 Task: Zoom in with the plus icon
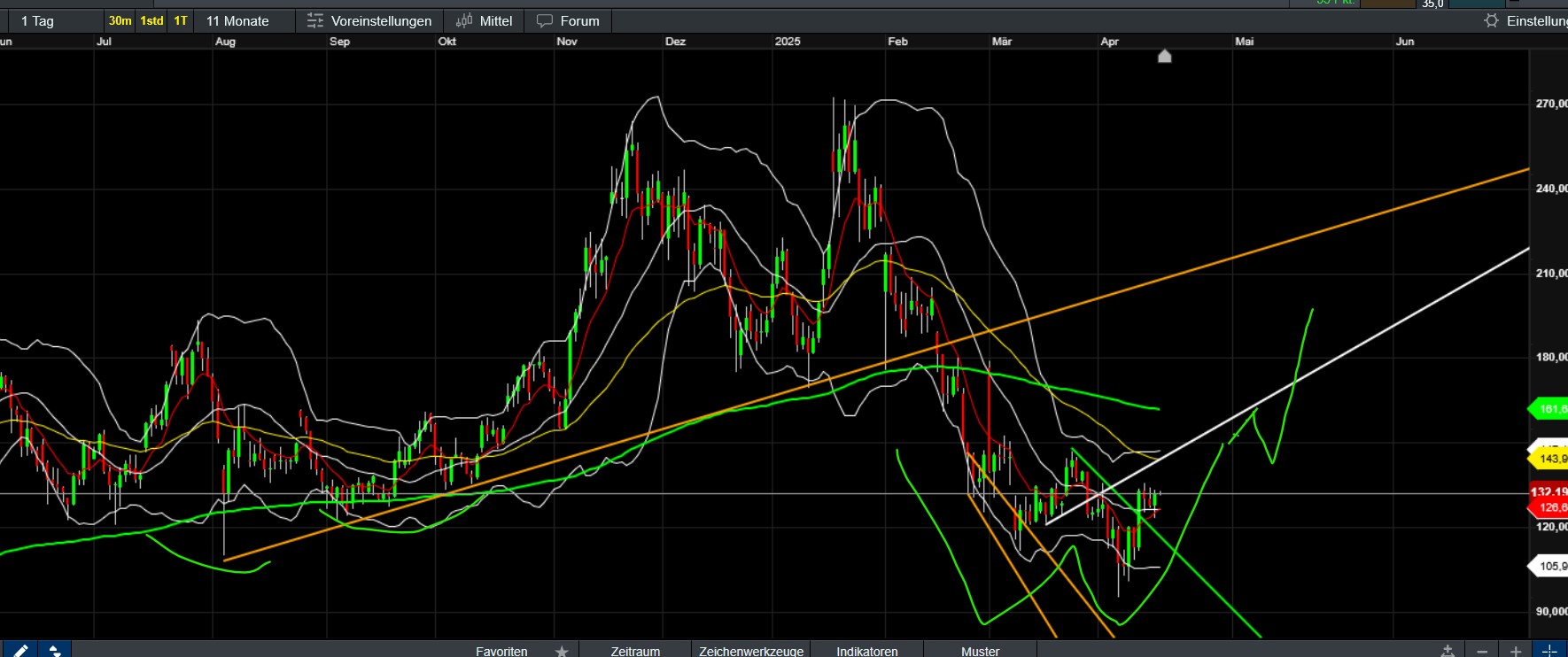(1516, 651)
